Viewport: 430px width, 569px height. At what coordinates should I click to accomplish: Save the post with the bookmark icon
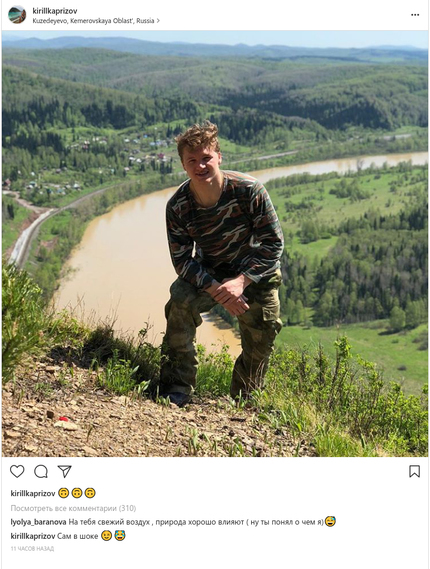click(414, 471)
